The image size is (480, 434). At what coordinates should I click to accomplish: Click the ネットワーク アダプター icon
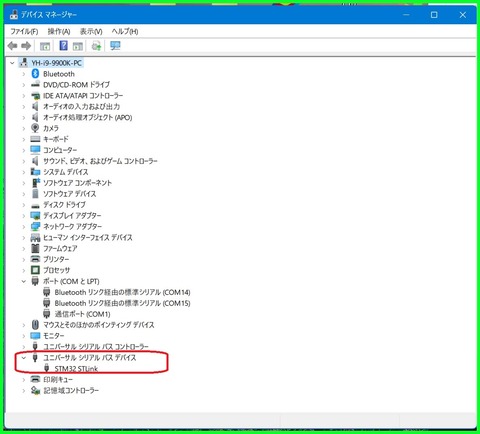point(35,226)
